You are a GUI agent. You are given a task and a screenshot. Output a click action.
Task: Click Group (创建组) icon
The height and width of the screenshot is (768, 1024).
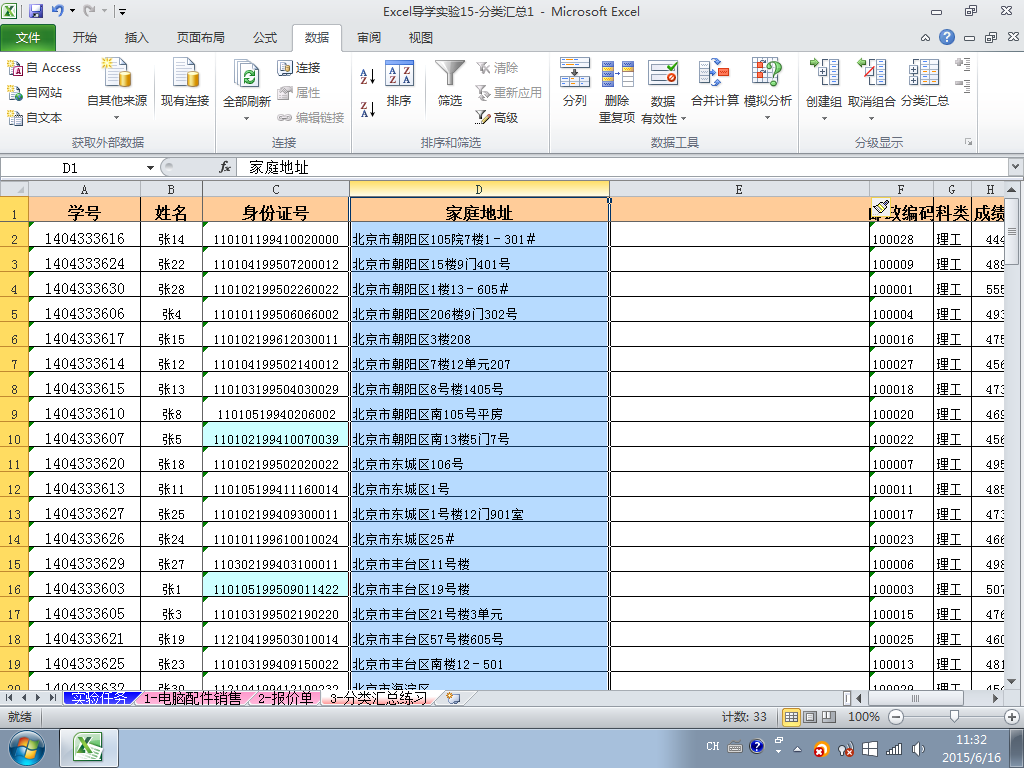[824, 73]
